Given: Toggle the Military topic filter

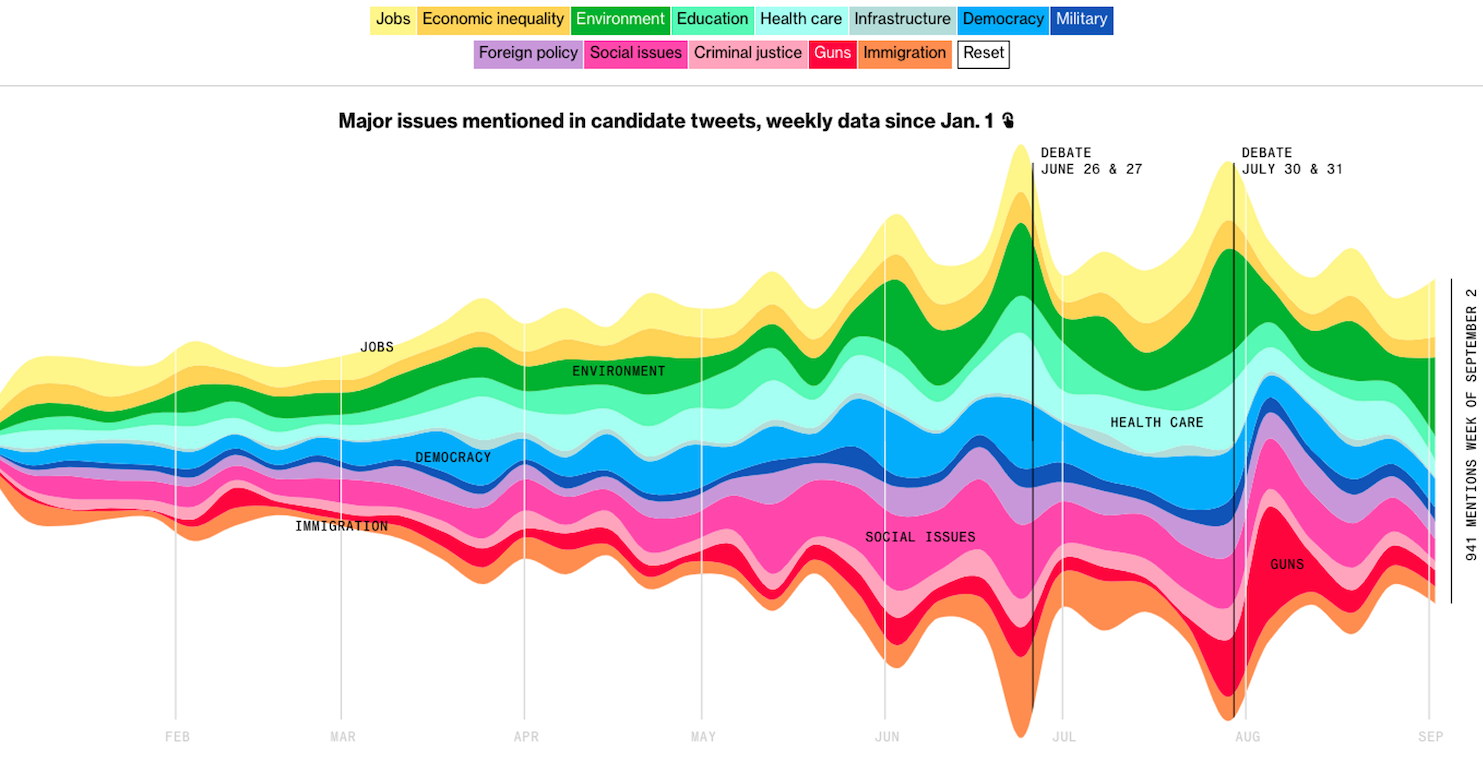Looking at the screenshot, I should point(1080,19).
